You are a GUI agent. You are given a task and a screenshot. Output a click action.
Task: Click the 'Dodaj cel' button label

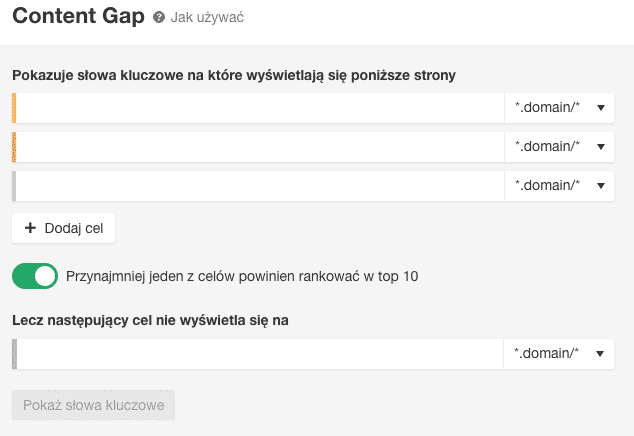point(74,228)
